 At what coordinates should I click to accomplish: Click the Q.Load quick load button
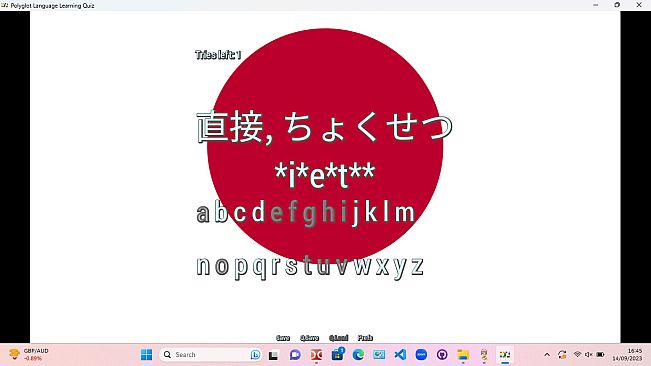click(x=338, y=338)
